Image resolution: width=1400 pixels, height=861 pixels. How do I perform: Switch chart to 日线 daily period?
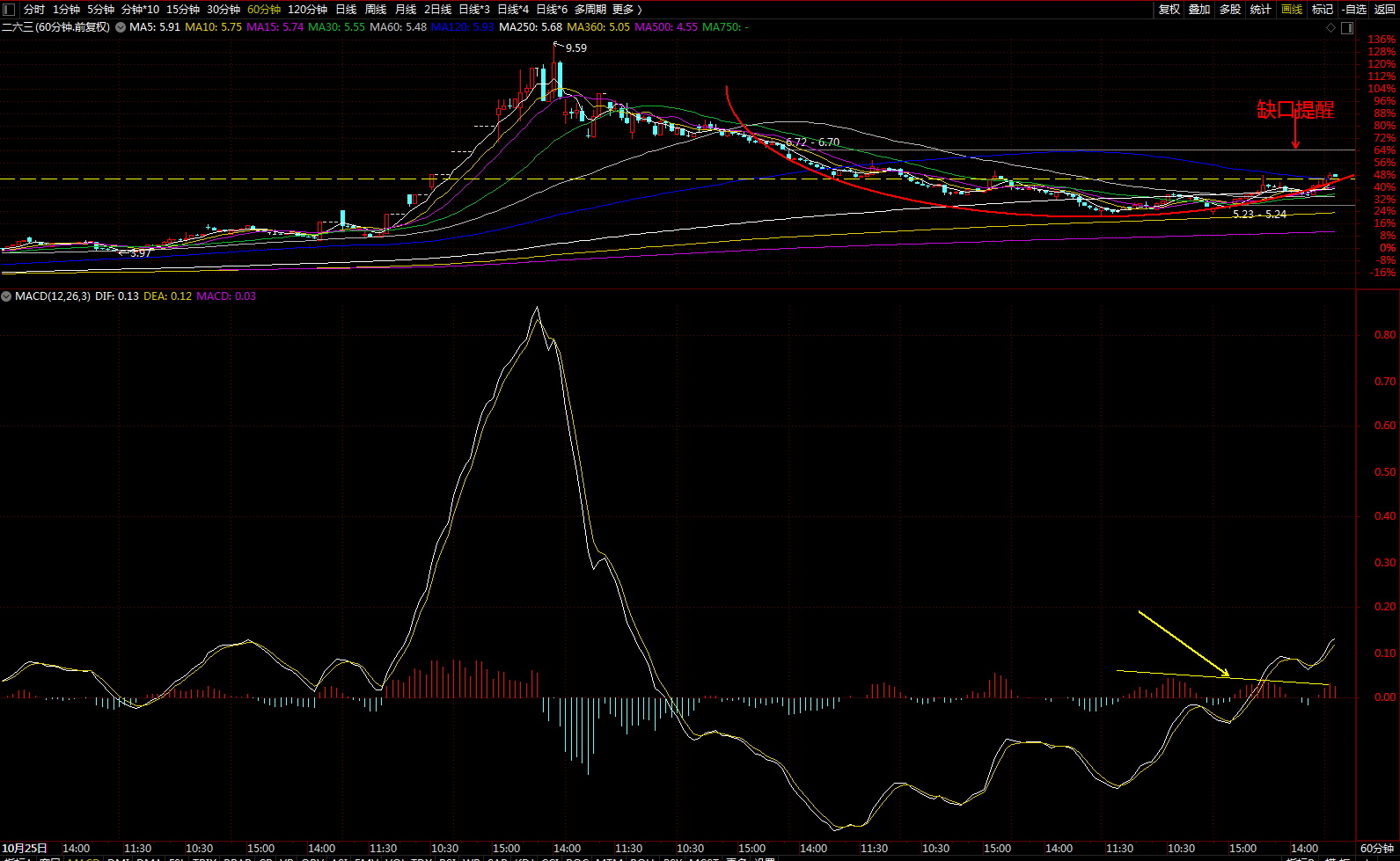[x=346, y=9]
